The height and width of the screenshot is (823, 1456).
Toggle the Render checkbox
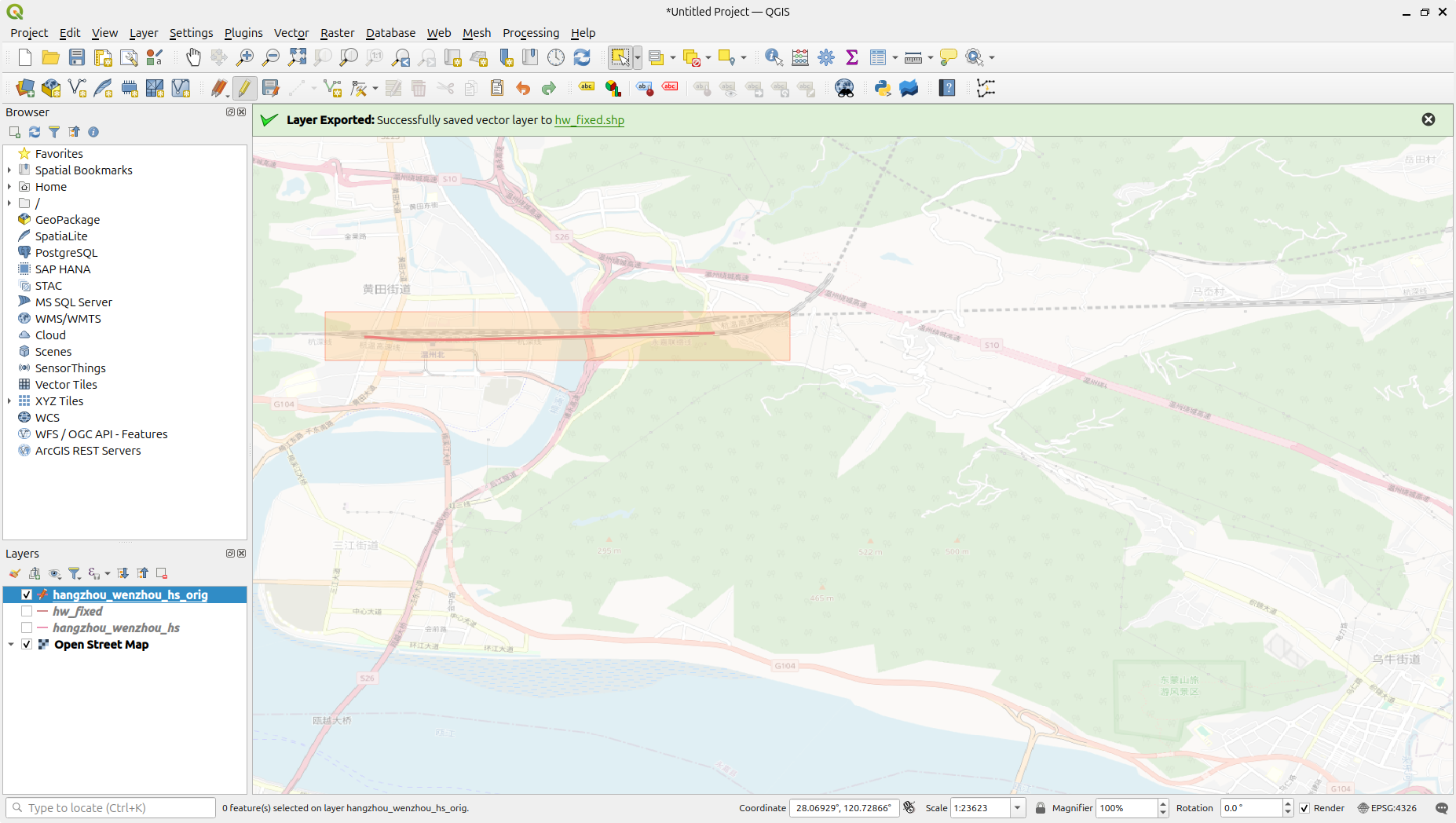pos(1304,808)
